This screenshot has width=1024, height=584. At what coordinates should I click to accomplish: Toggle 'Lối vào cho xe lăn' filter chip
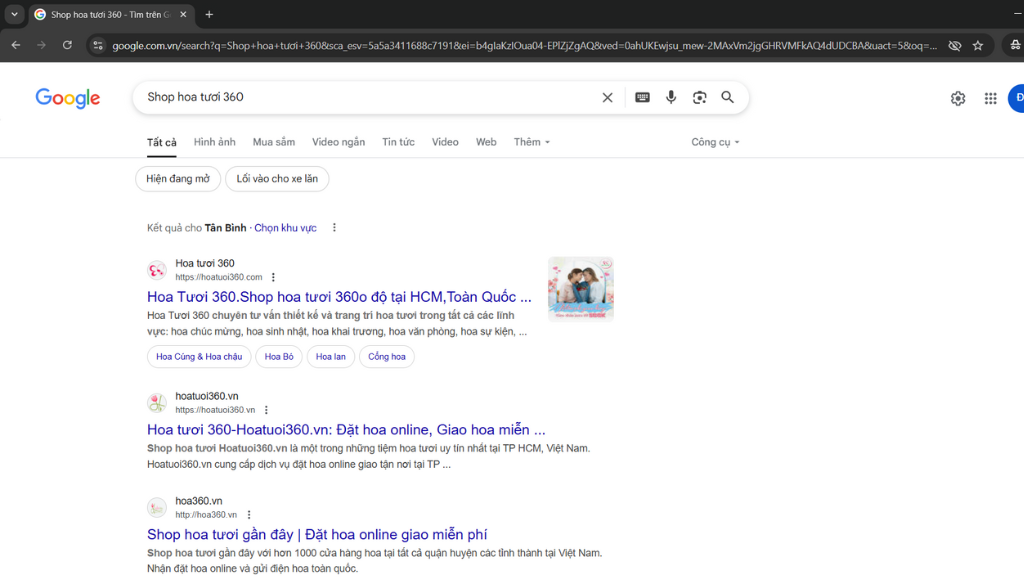click(x=277, y=178)
